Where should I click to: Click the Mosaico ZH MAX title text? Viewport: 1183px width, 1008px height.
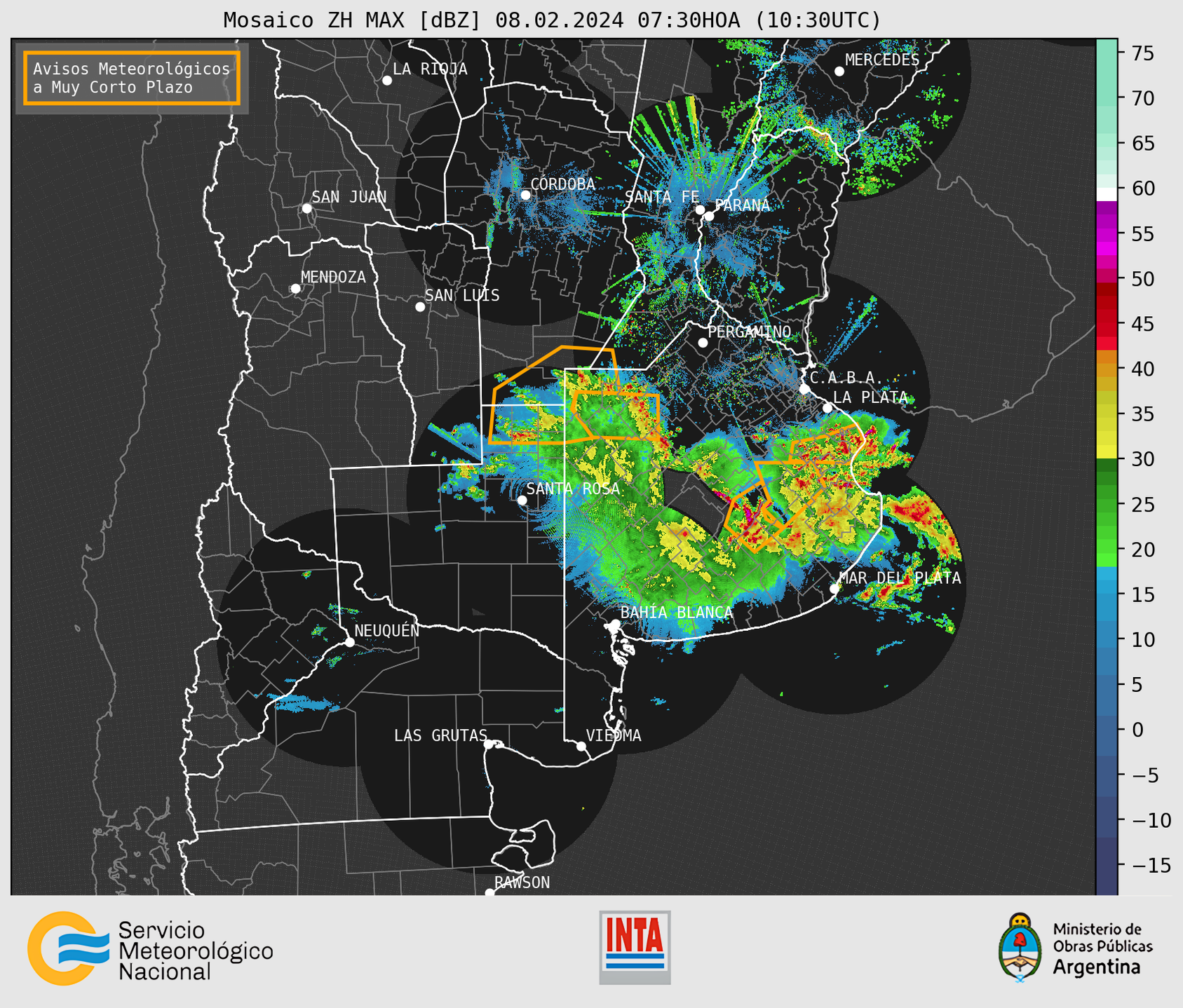point(552,20)
